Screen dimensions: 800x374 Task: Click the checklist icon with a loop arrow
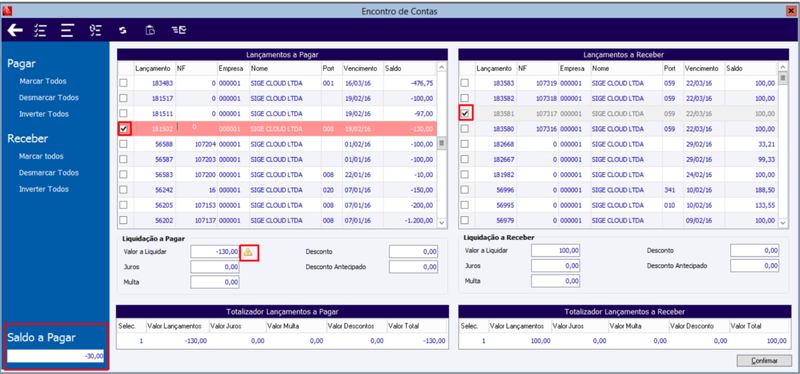click(94, 31)
